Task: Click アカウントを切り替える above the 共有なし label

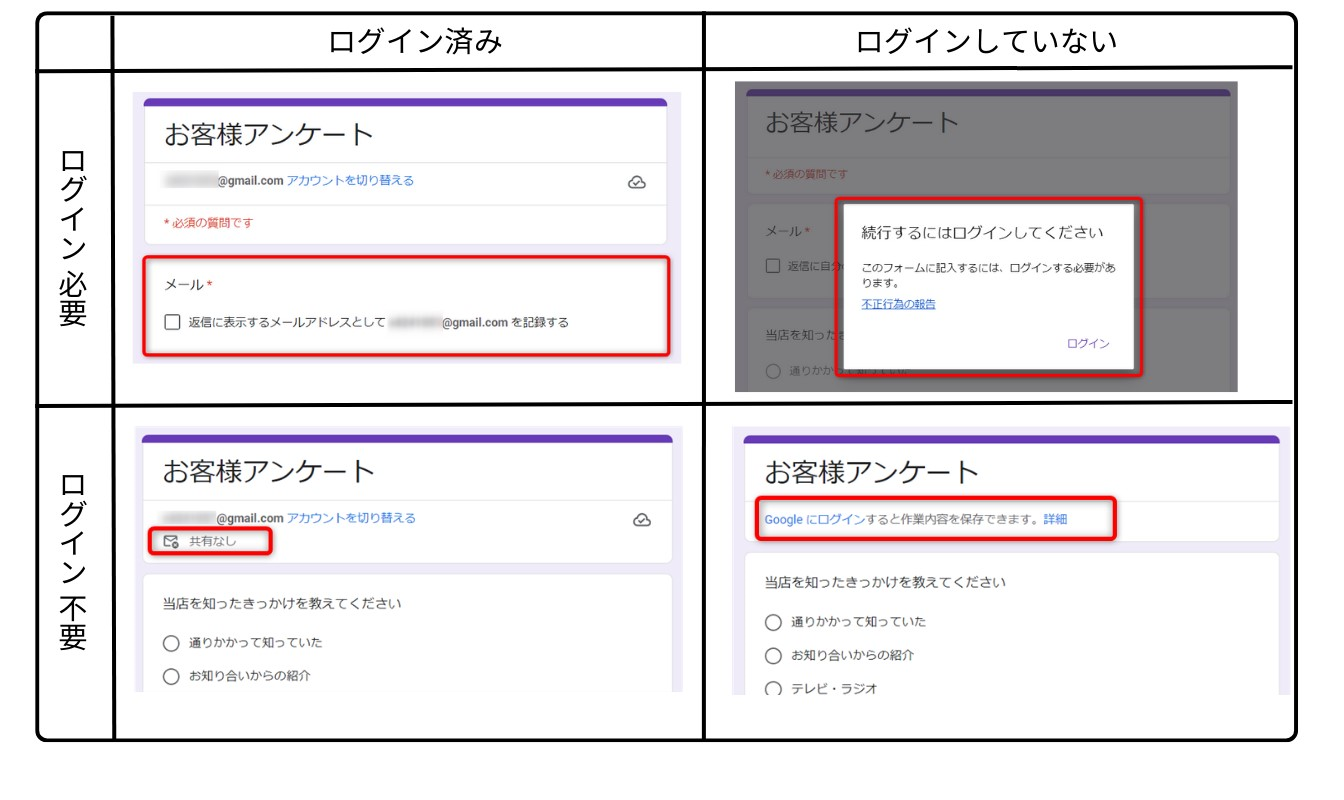Action: point(351,518)
